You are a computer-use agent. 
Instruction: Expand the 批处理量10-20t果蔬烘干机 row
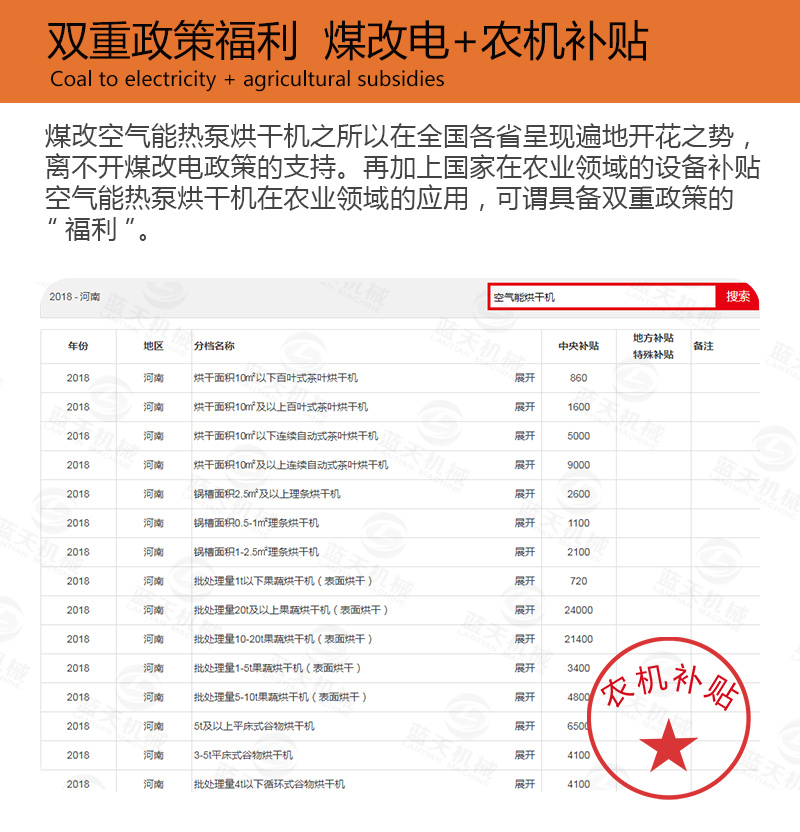(x=524, y=639)
